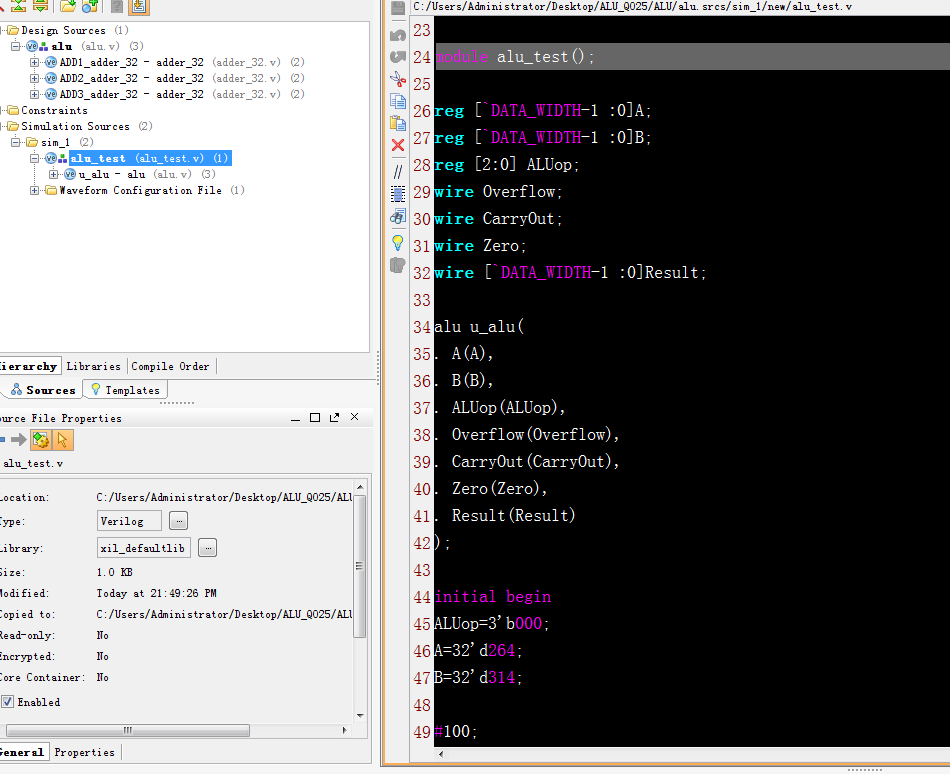Open Find with the binoculars icon
This screenshot has width=950, height=774.
click(x=397, y=216)
